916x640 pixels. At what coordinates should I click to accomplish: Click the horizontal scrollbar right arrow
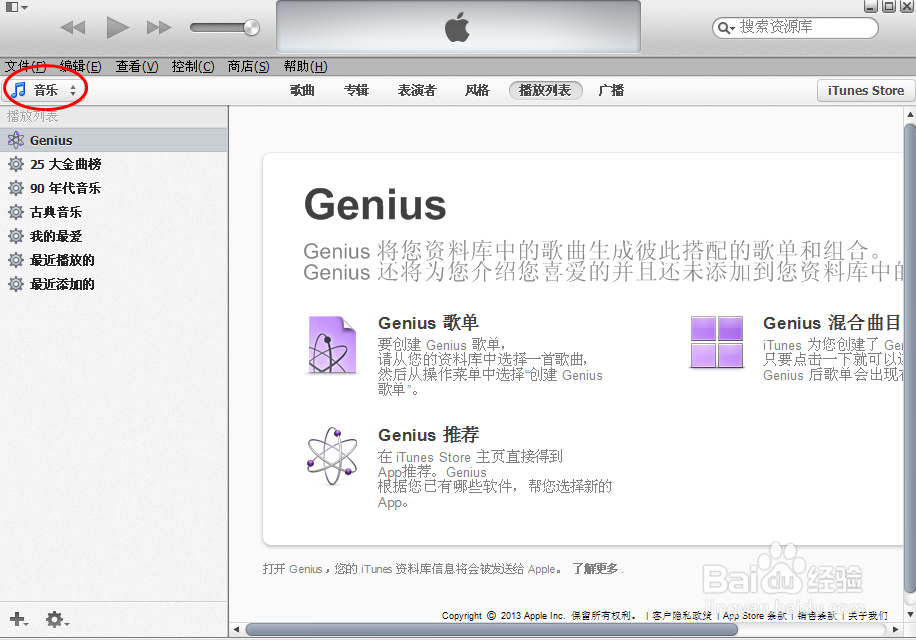pos(896,629)
